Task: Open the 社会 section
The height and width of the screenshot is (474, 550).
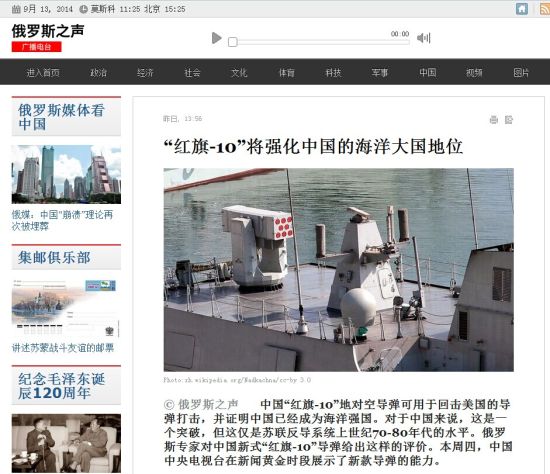Action: (x=192, y=73)
